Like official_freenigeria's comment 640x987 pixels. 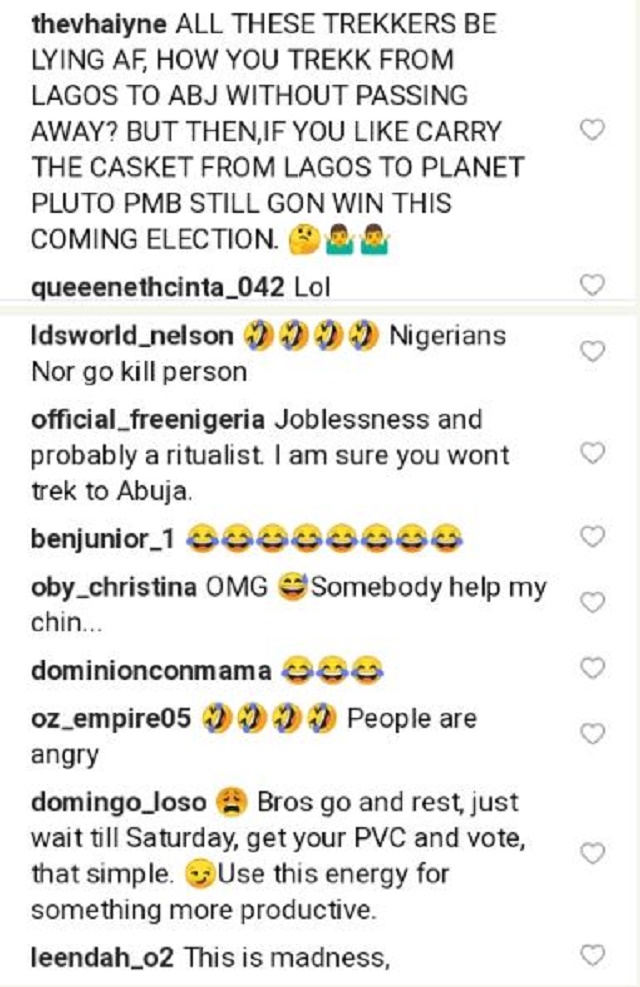pos(592,453)
